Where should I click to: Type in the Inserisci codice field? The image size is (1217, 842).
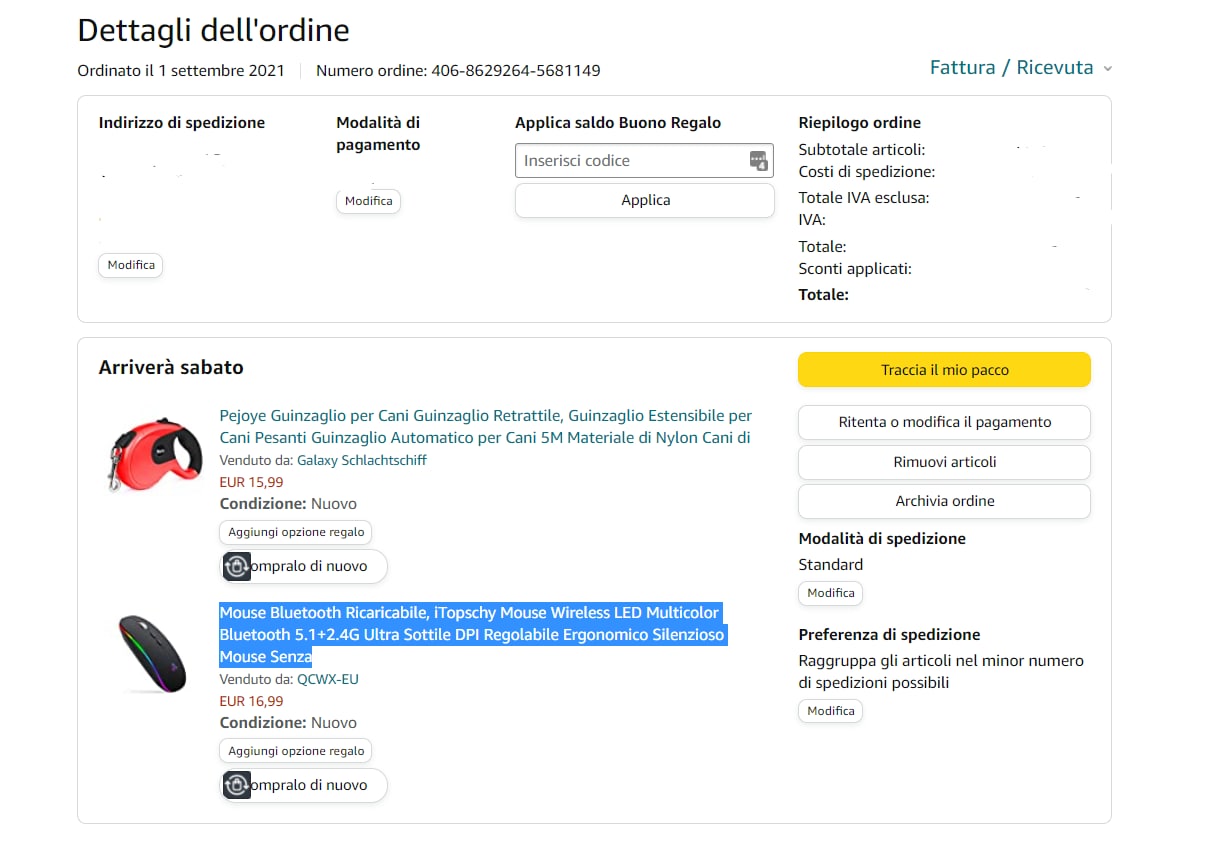point(630,161)
